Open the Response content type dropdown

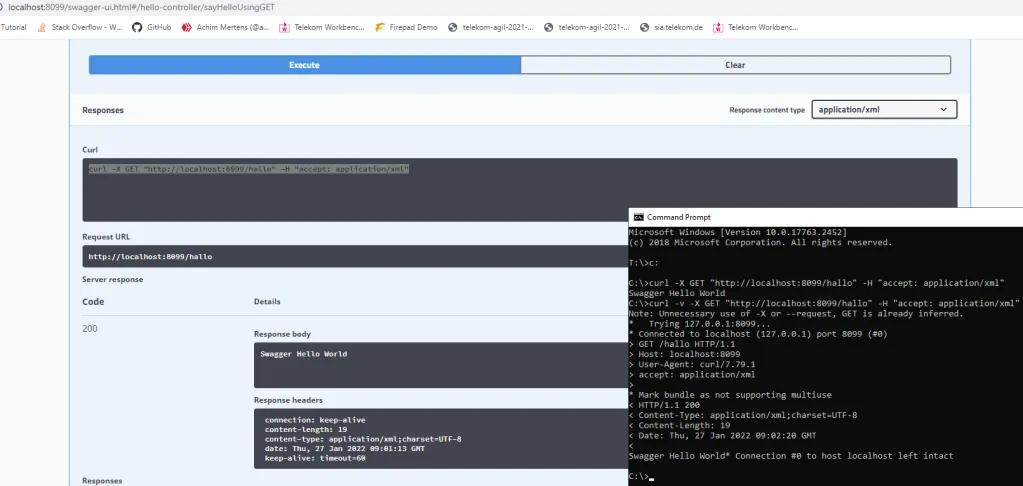tap(884, 110)
